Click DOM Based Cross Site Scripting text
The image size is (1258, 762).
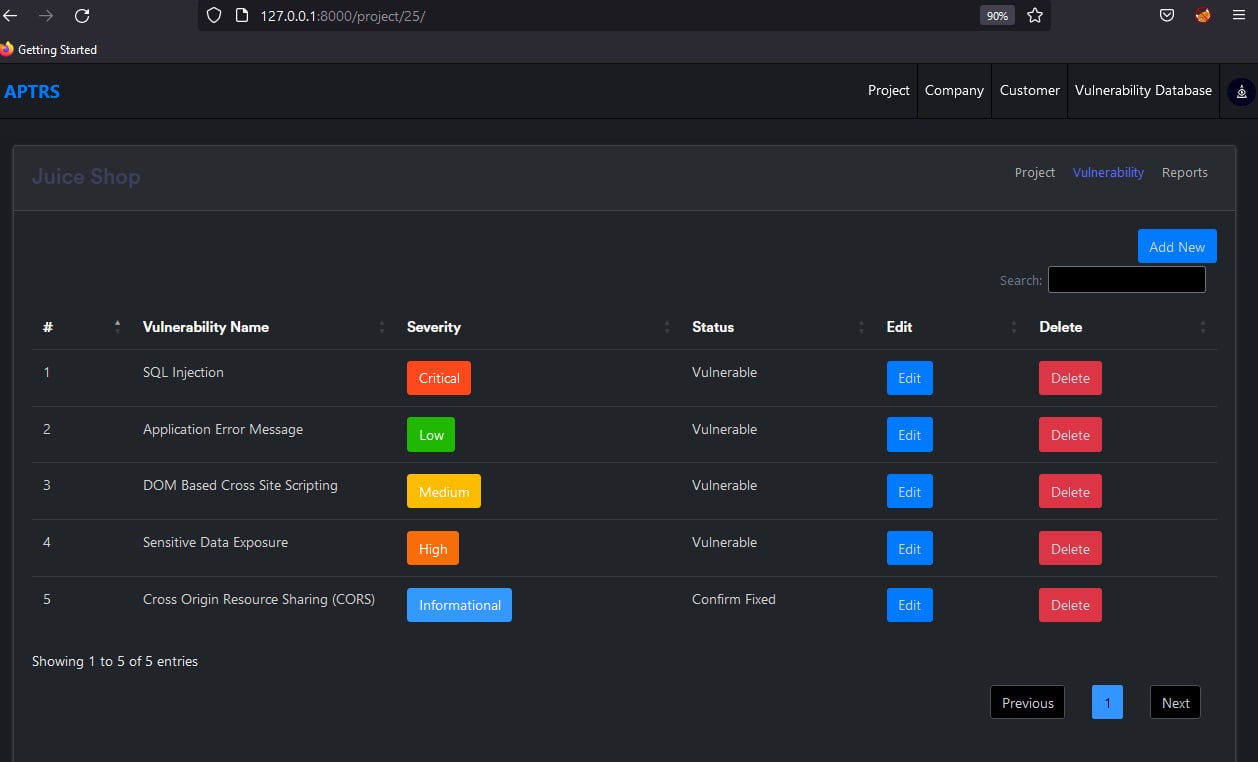240,485
